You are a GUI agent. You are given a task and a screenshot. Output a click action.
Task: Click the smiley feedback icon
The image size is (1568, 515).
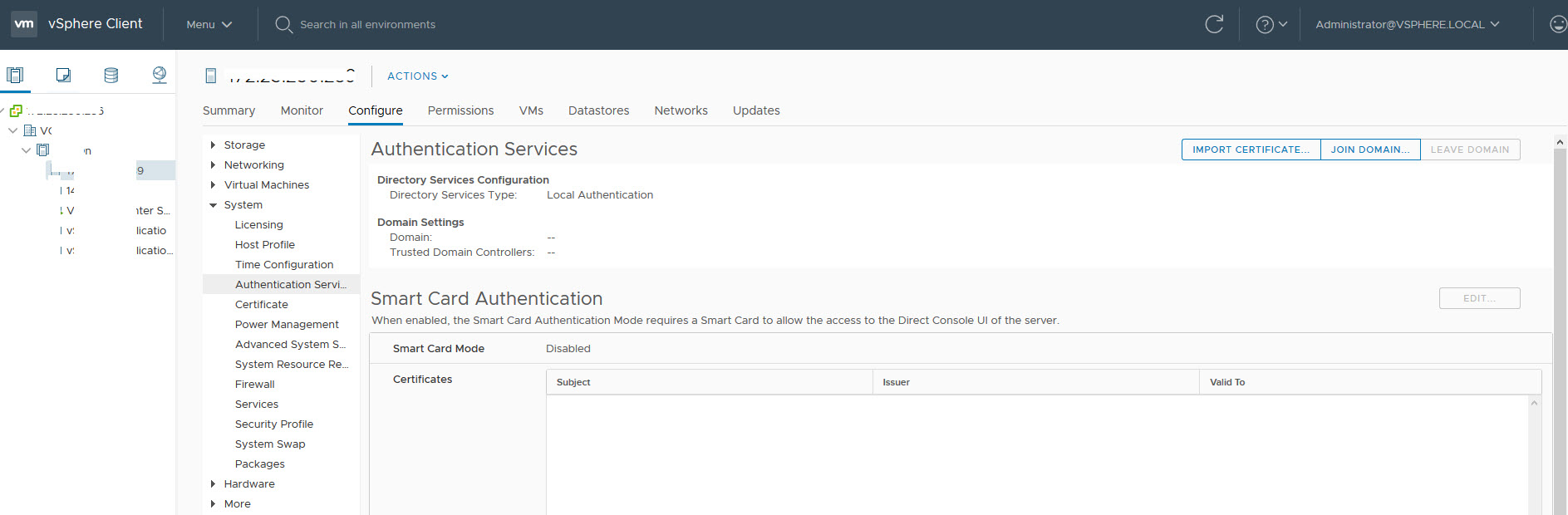[1558, 24]
